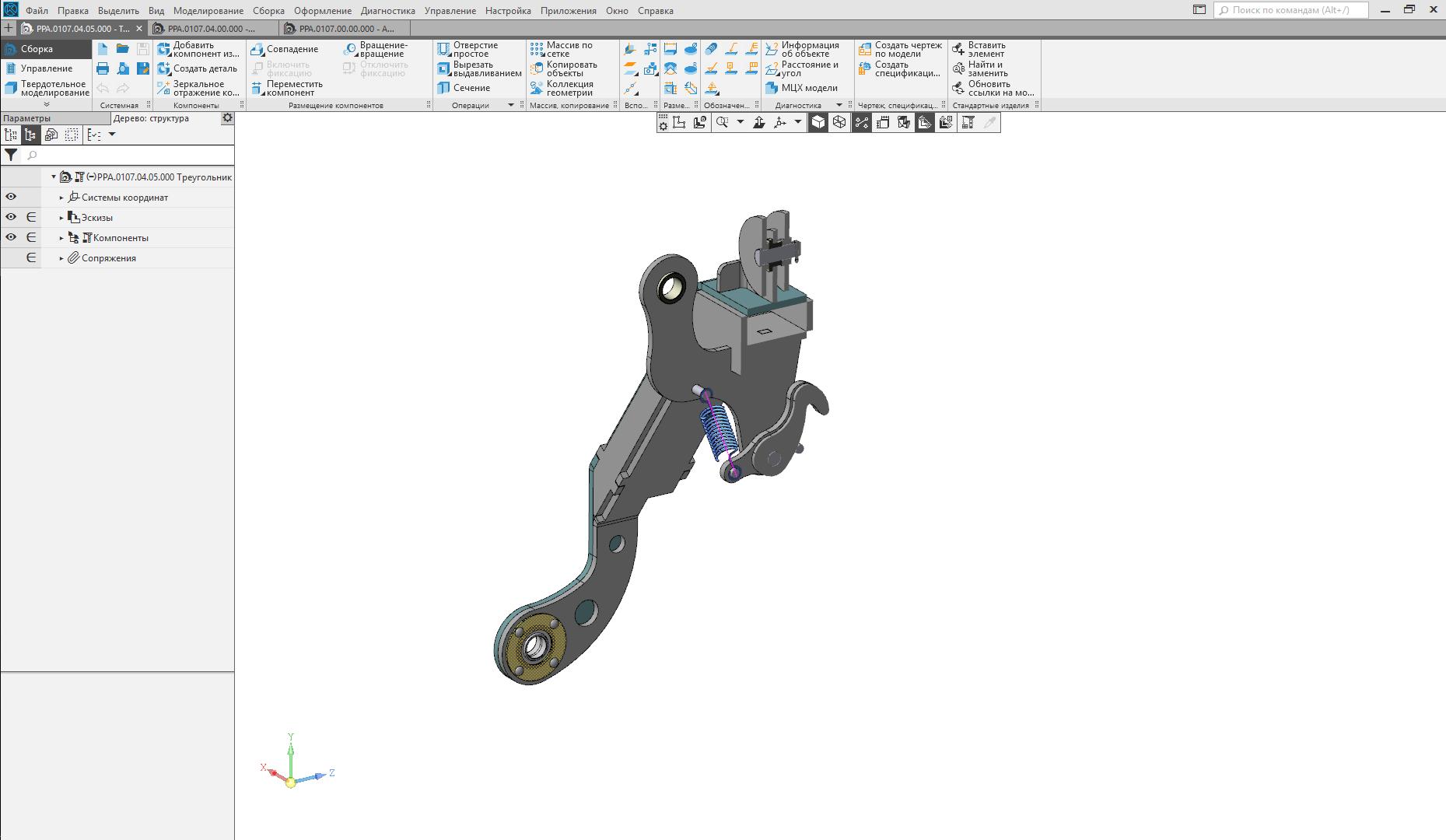Open the Моделирование menu
Screen dimensions: 1446x840
pos(208,11)
